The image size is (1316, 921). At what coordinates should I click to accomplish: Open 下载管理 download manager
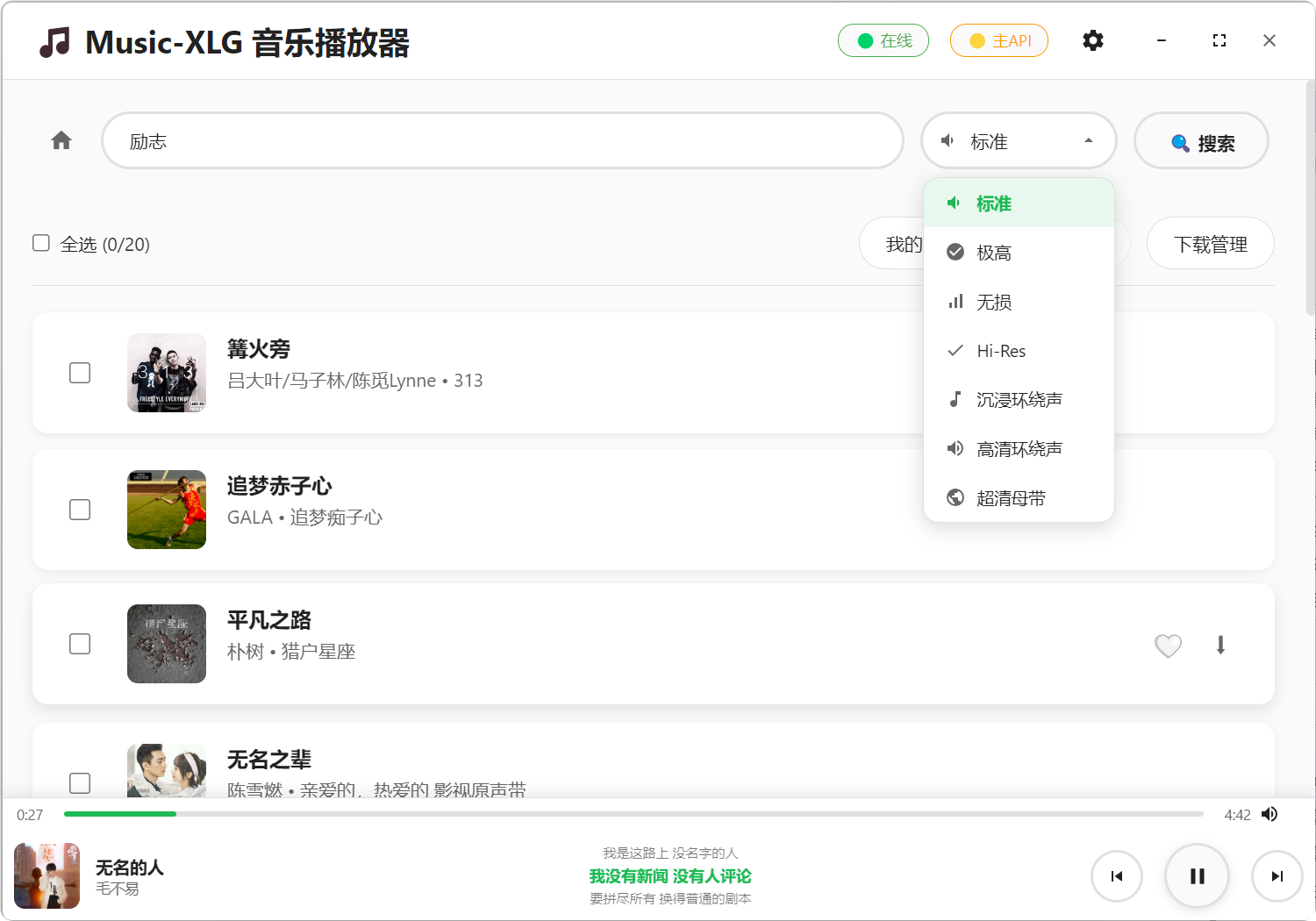tap(1210, 244)
